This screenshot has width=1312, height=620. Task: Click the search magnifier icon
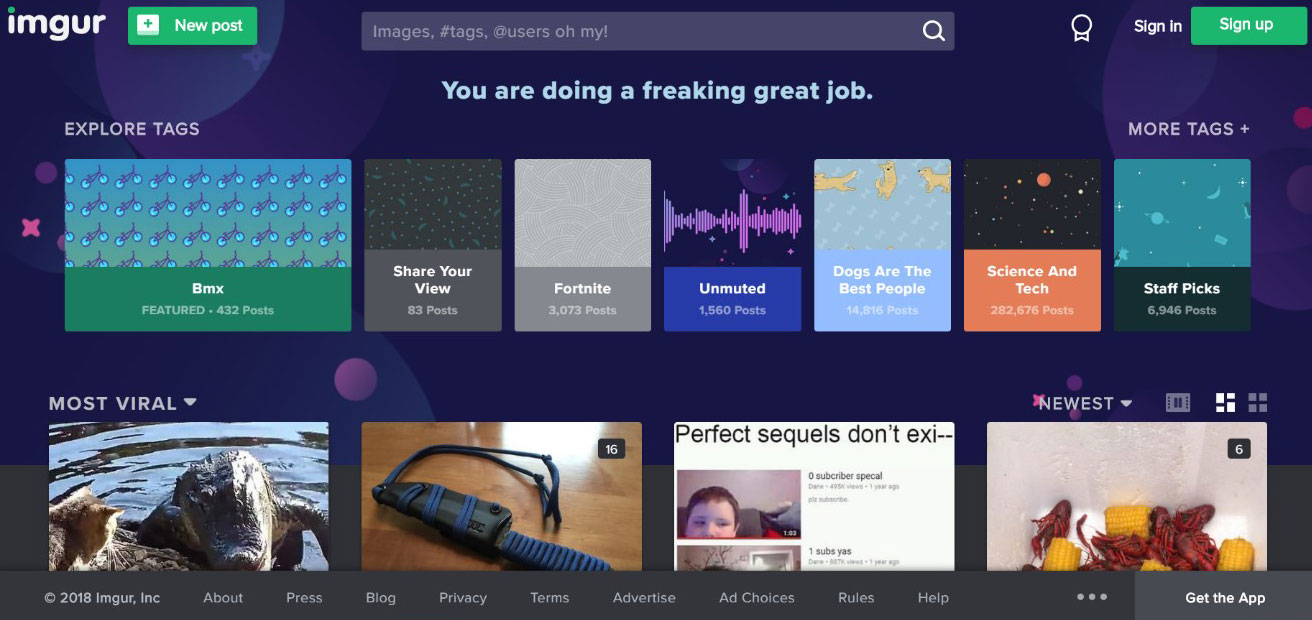pos(933,31)
